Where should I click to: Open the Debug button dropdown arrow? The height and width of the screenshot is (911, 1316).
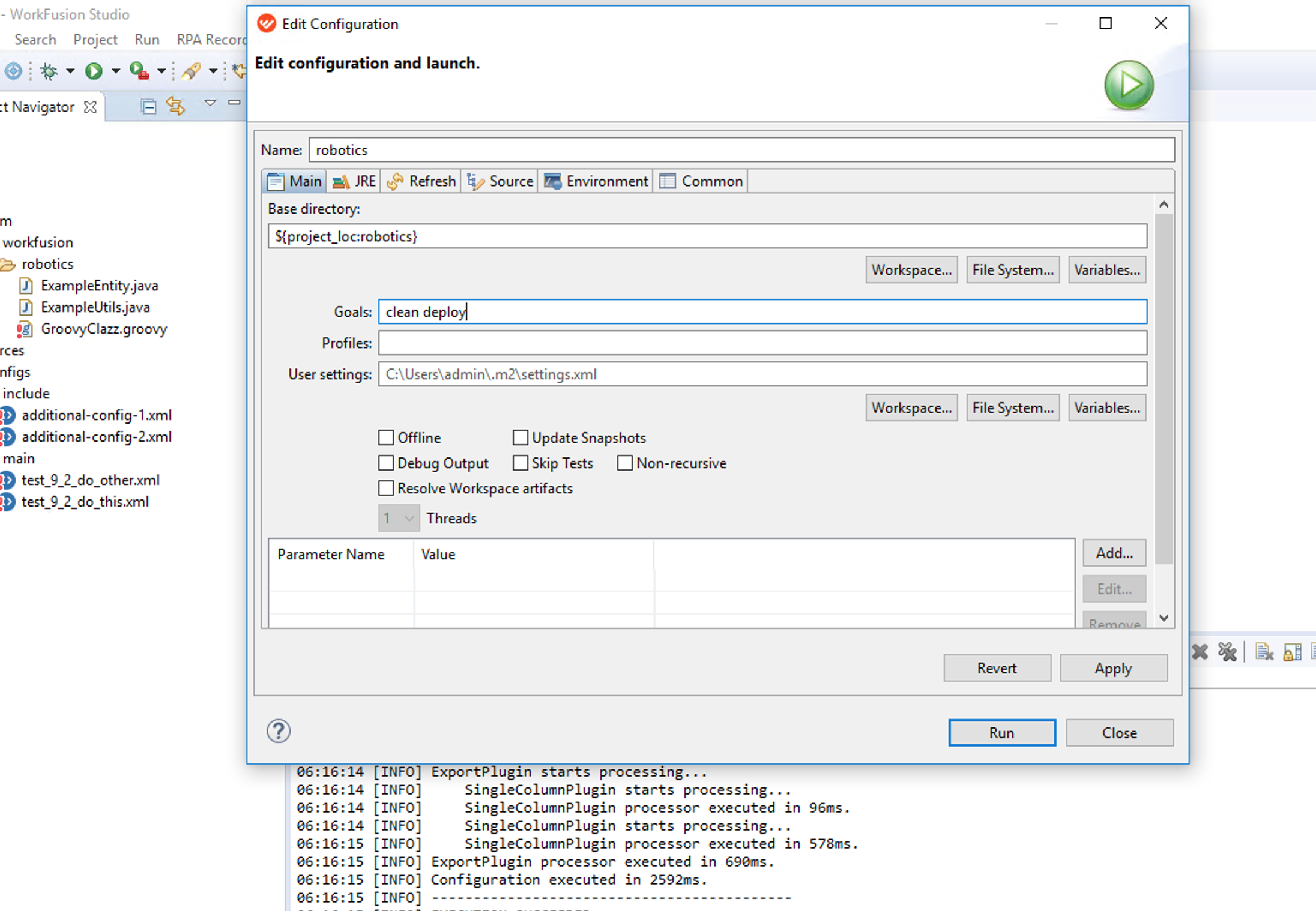pos(70,71)
